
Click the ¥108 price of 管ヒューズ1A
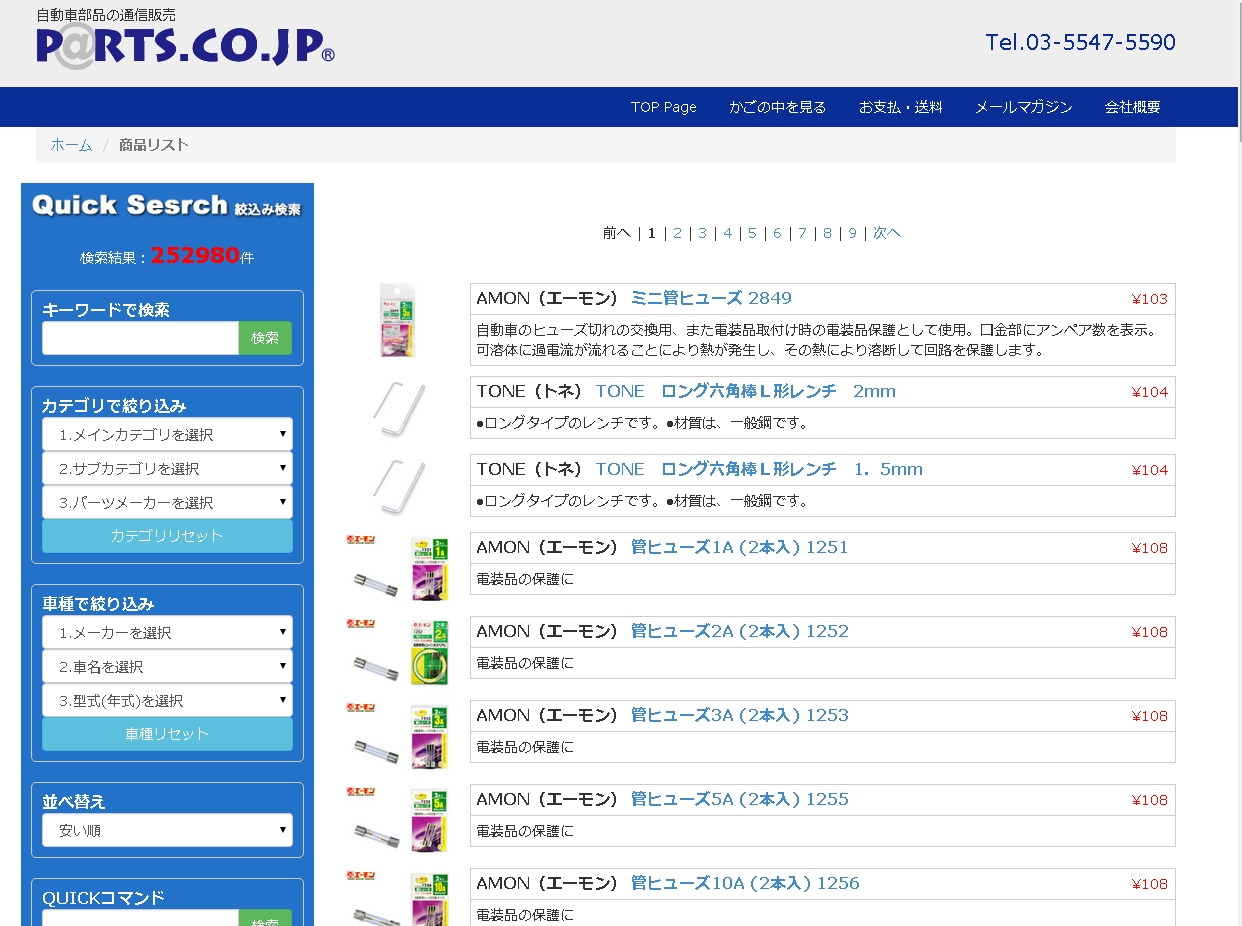pos(1150,548)
